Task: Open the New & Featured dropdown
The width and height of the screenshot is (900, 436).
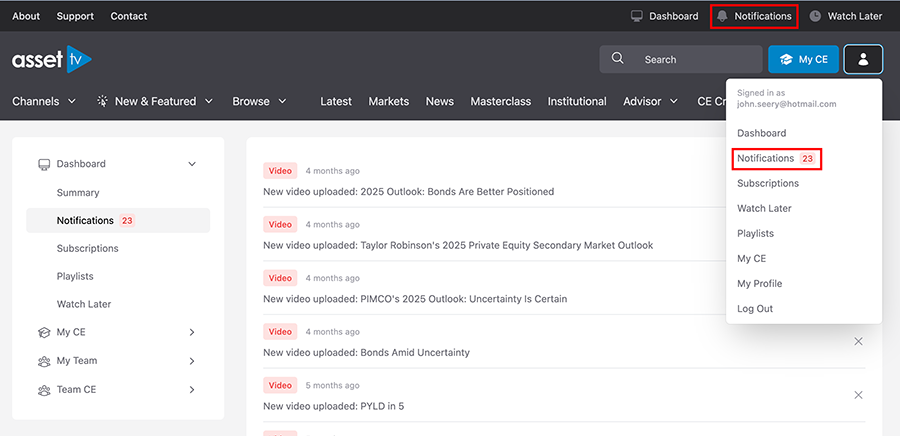Action: (155, 101)
